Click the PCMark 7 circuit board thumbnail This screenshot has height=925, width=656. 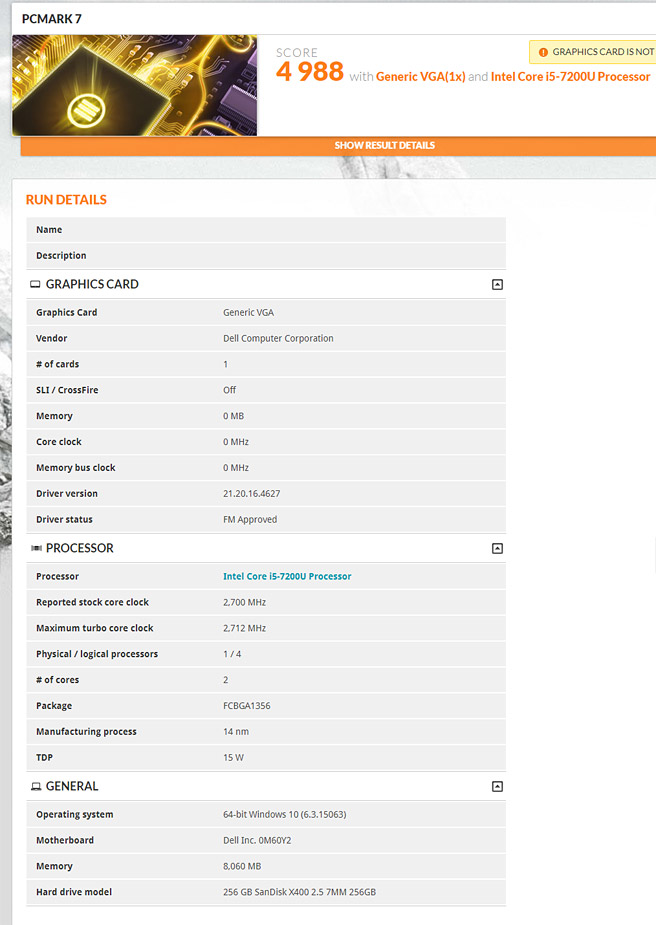pos(135,85)
